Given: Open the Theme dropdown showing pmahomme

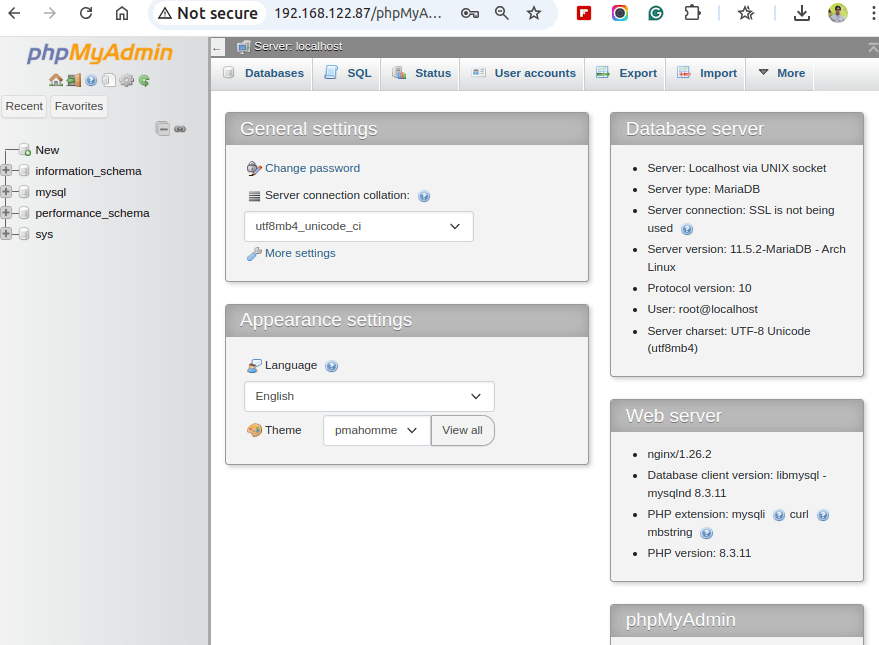Looking at the screenshot, I should [377, 430].
